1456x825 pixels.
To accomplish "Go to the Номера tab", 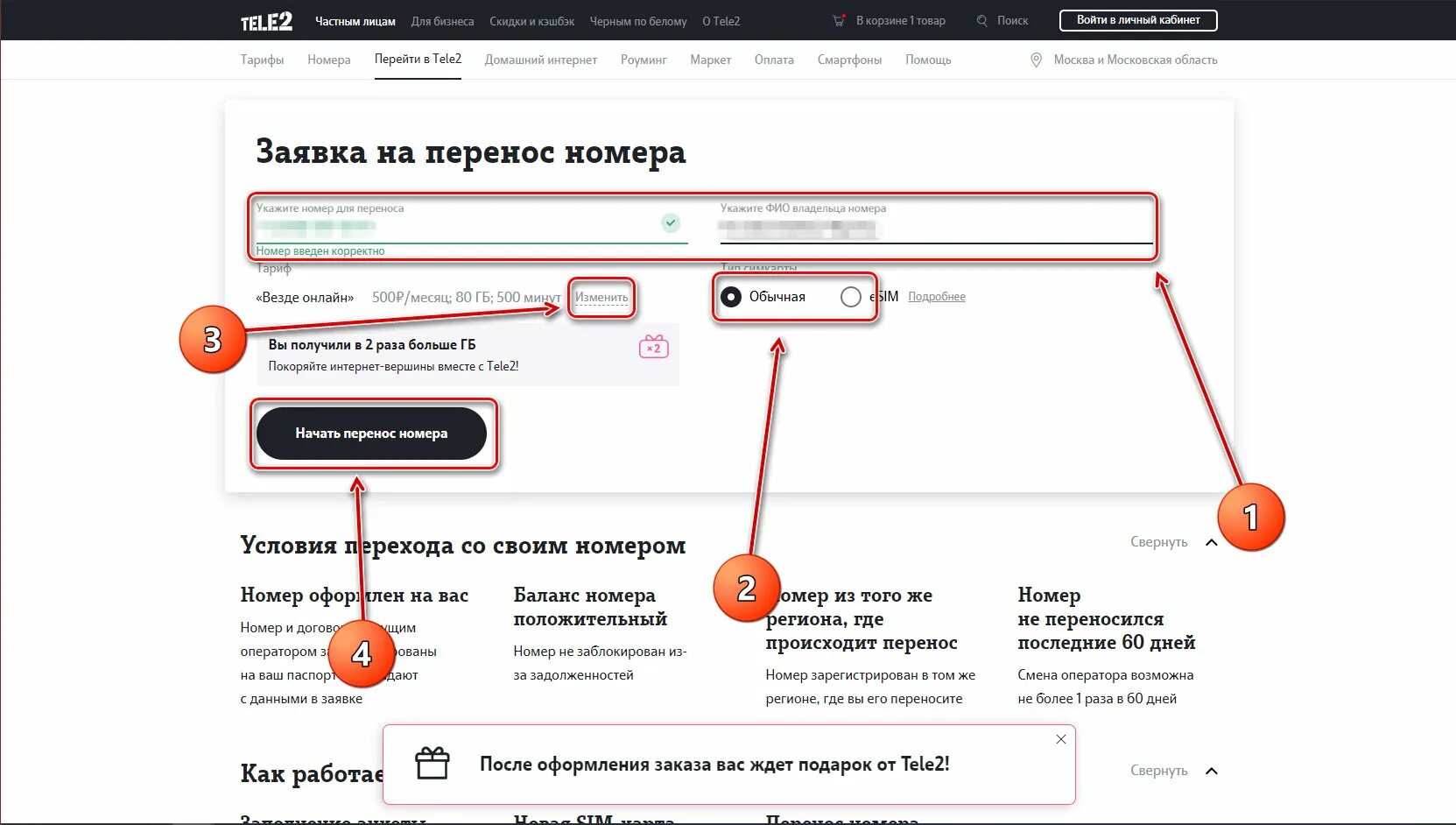I will coord(329,60).
